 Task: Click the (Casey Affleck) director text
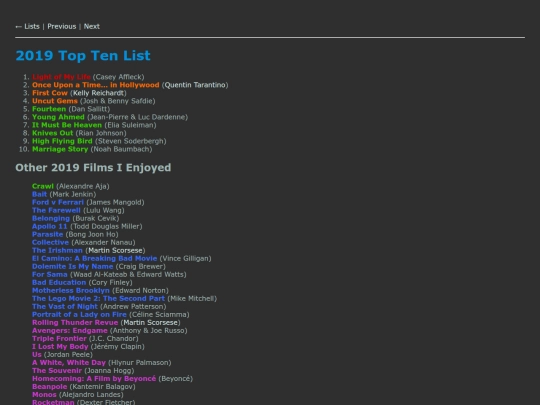[118, 77]
